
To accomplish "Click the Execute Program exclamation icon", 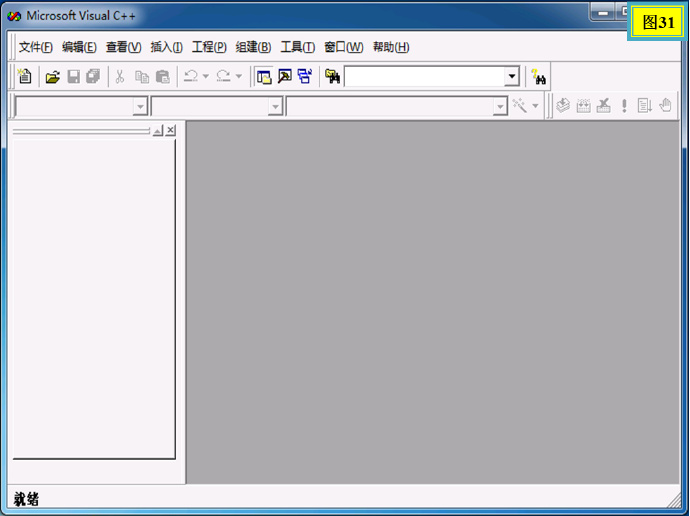I will click(x=624, y=106).
